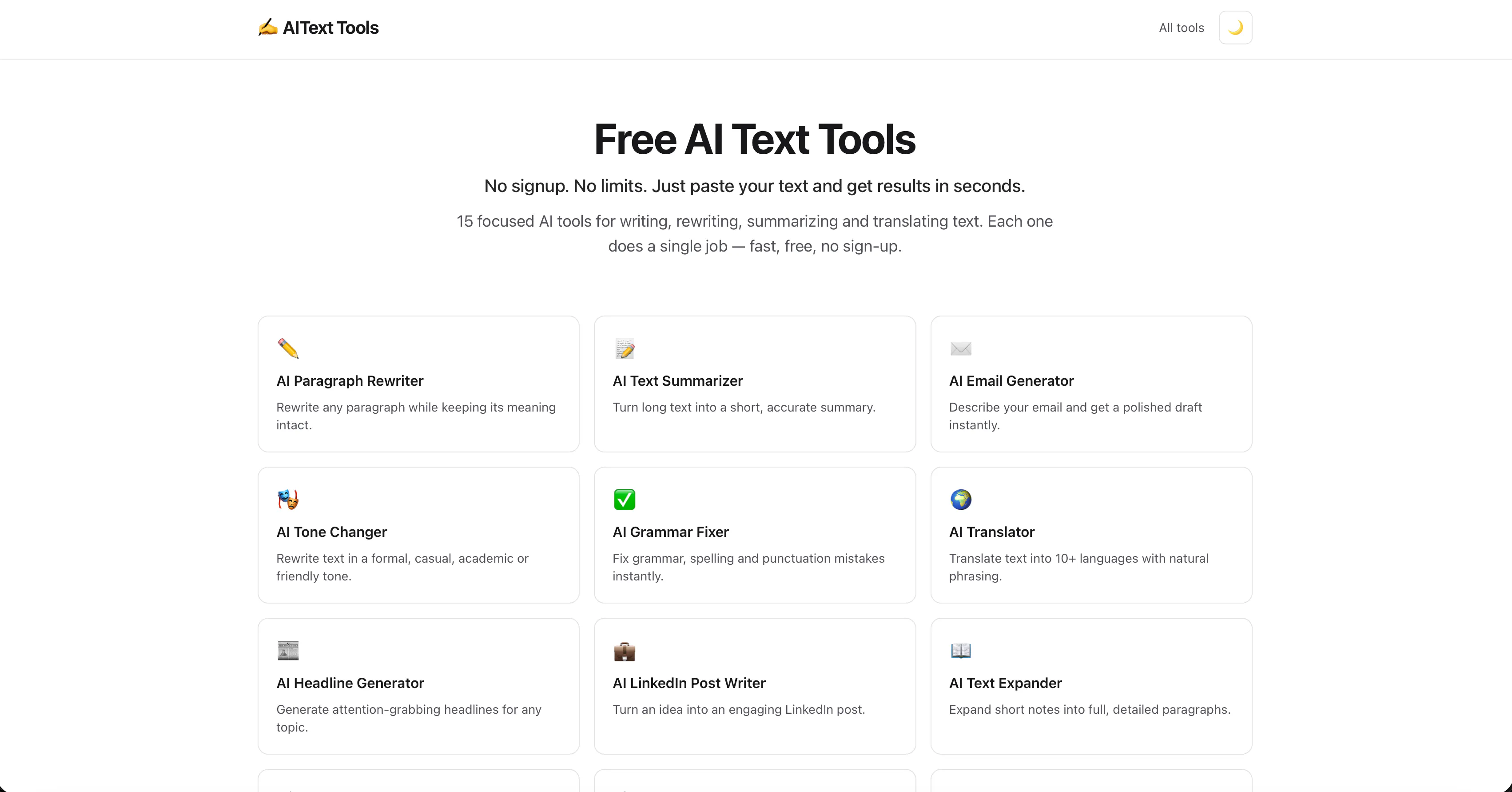The width and height of the screenshot is (1512, 792).
Task: Click the '15 focused AI tools' description paragraph
Action: click(x=755, y=234)
